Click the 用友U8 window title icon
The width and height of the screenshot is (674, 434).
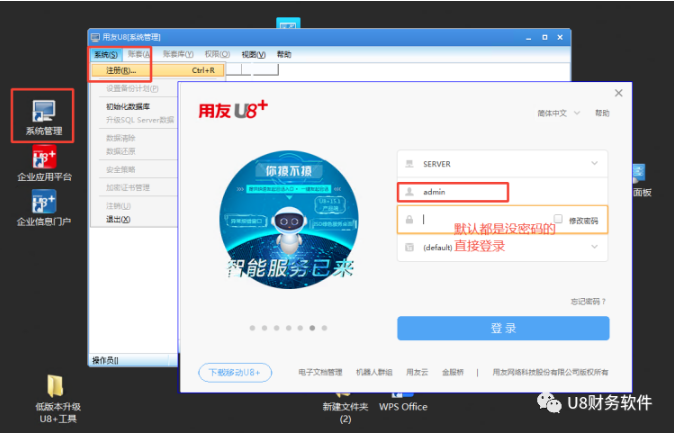(x=95, y=37)
